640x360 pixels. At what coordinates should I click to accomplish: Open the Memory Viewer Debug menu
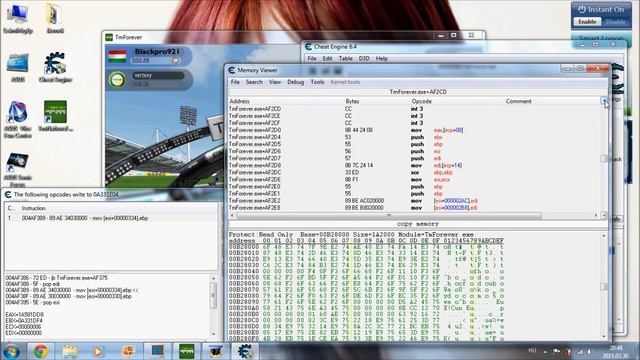(296, 82)
